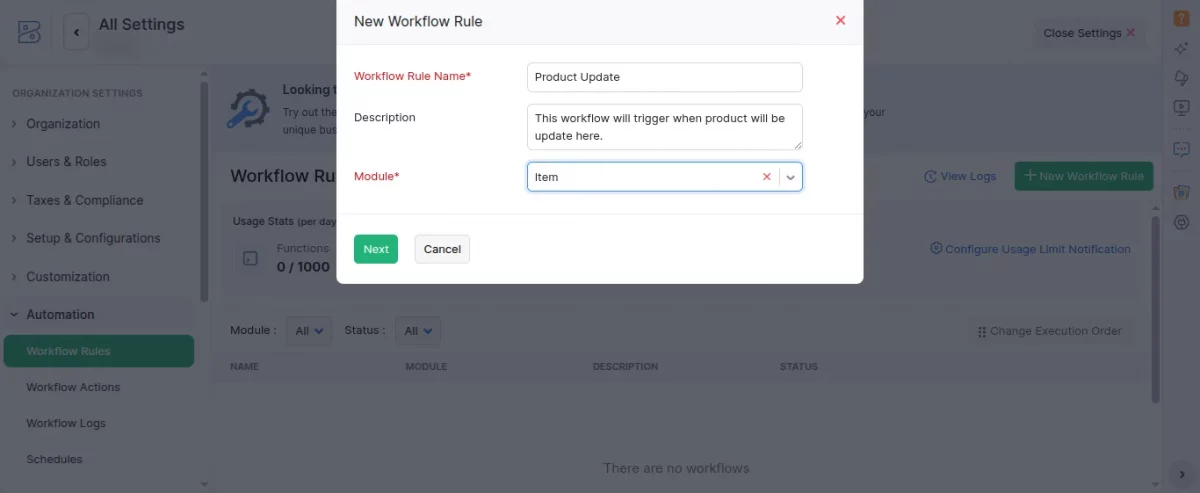Close the New Workflow Rule dialog

click(840, 20)
